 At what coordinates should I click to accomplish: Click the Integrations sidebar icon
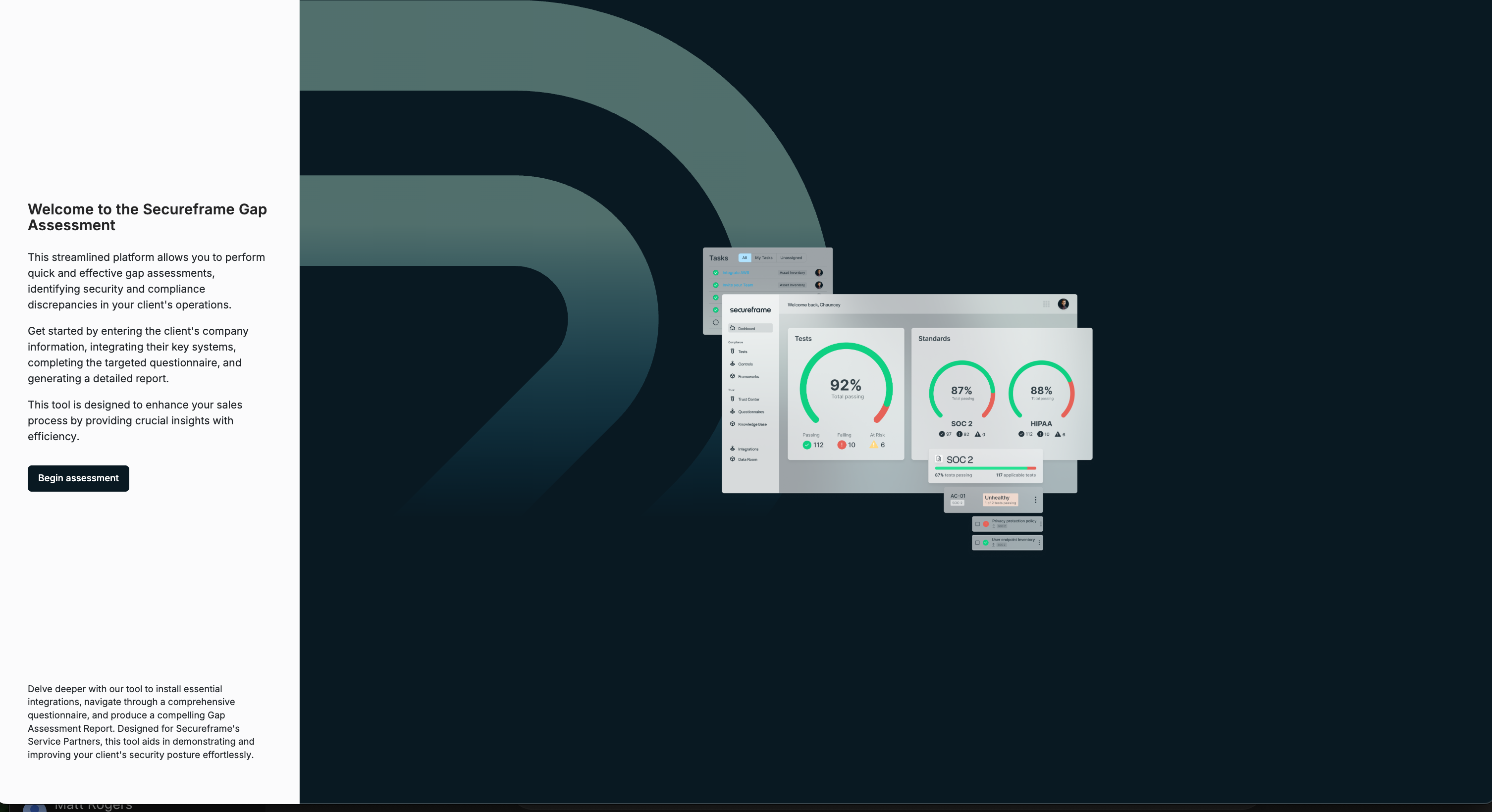(732, 449)
